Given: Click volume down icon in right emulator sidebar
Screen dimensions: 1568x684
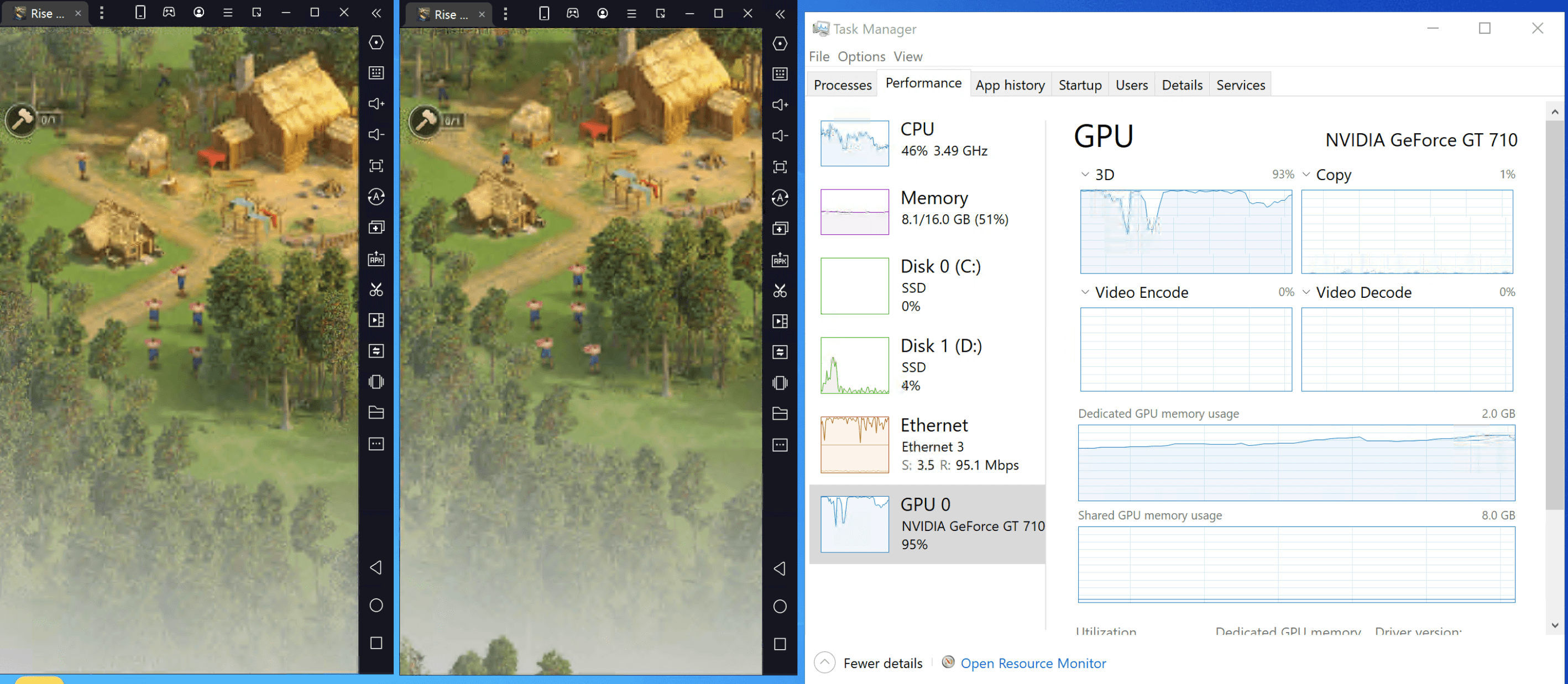Looking at the screenshot, I should (x=780, y=135).
